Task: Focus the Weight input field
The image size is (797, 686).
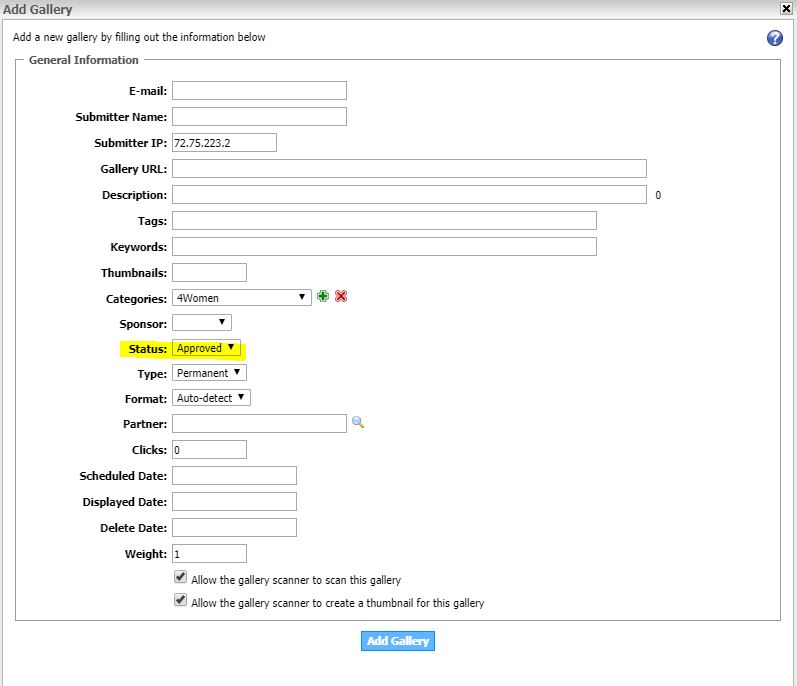Action: pyautogui.click(x=209, y=553)
